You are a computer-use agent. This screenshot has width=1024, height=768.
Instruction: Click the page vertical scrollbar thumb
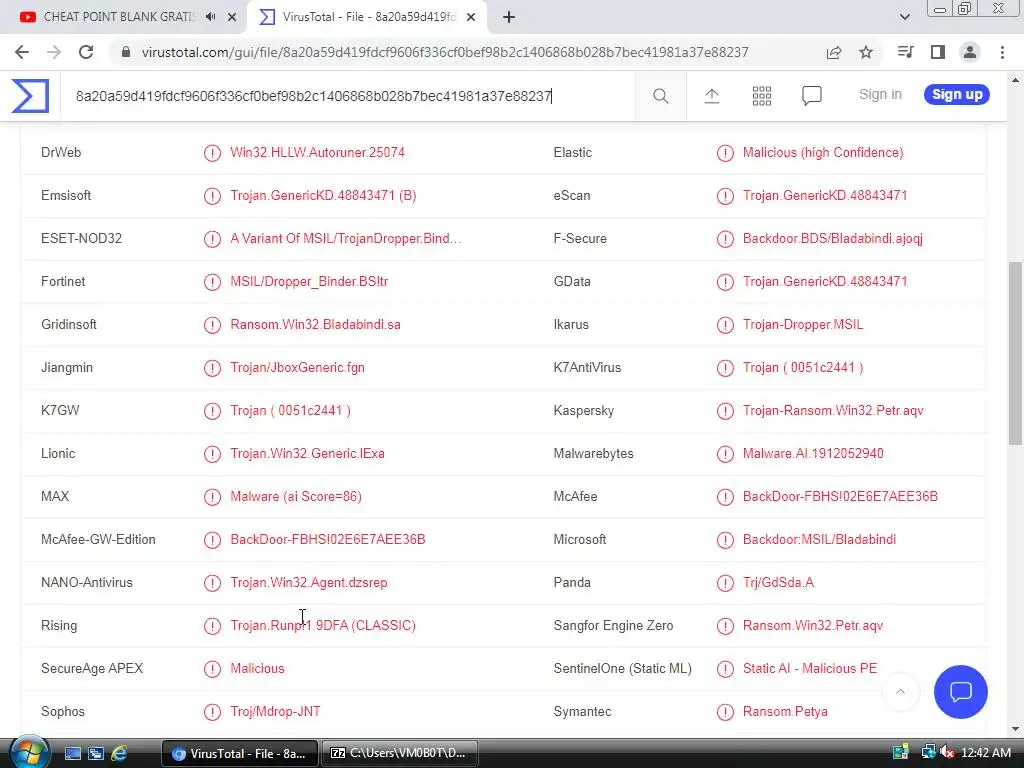pyautogui.click(x=1015, y=353)
